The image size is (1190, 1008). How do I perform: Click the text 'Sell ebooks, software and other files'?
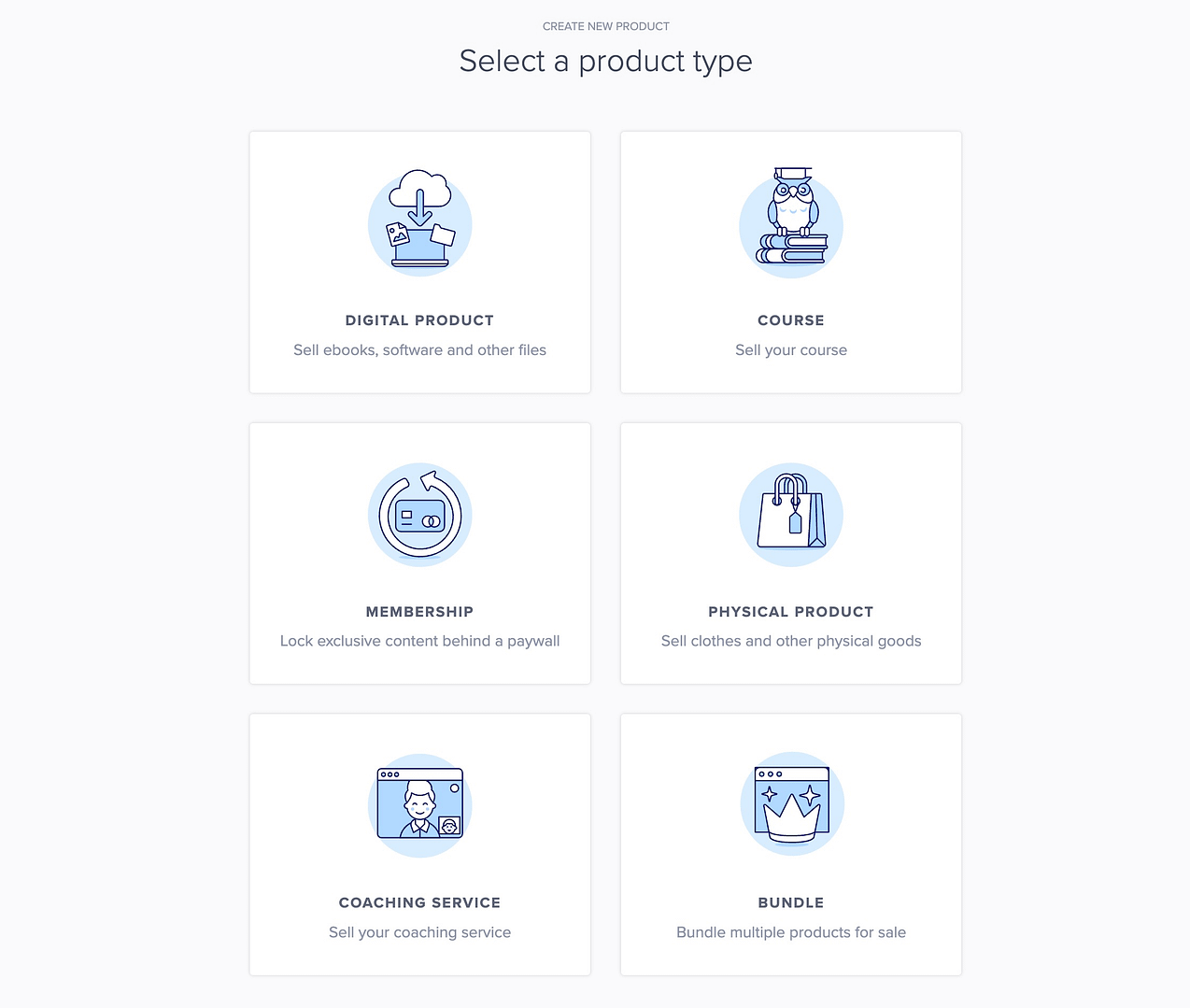419,349
